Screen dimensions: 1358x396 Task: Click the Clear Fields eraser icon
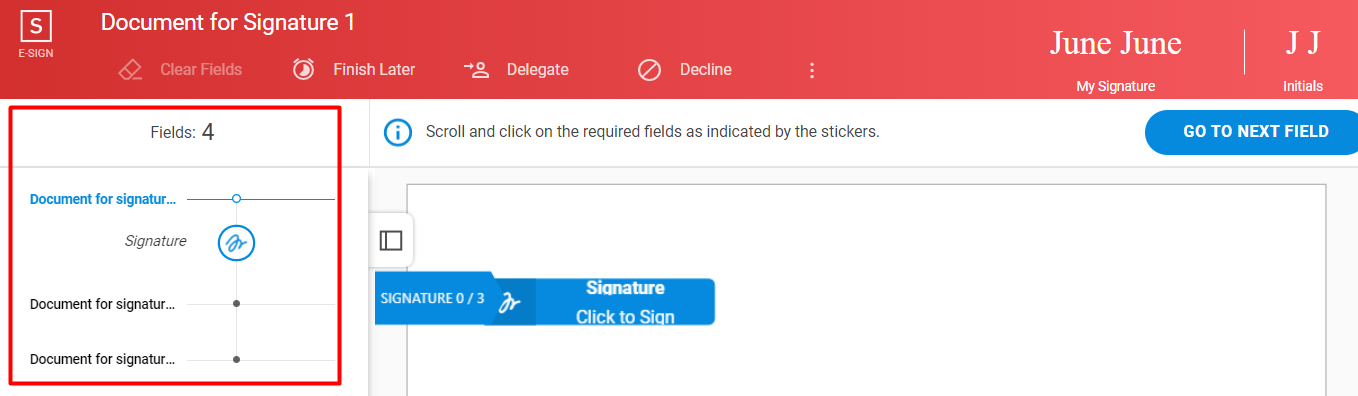[x=131, y=70]
